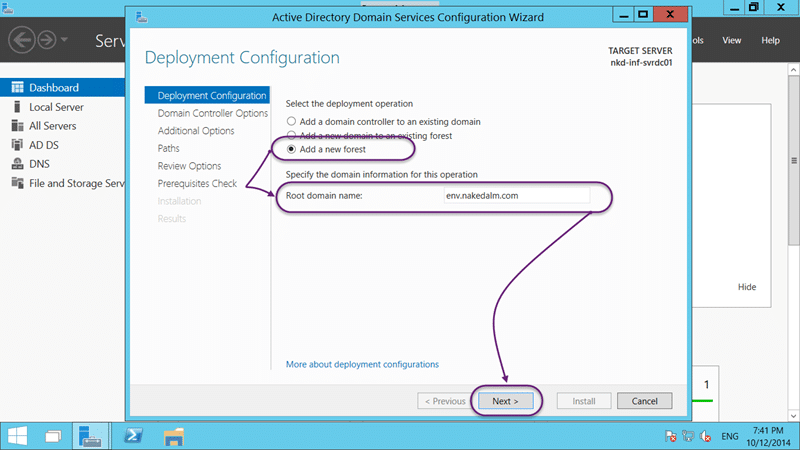
Task: Cancel the configuration wizard
Action: [644, 401]
